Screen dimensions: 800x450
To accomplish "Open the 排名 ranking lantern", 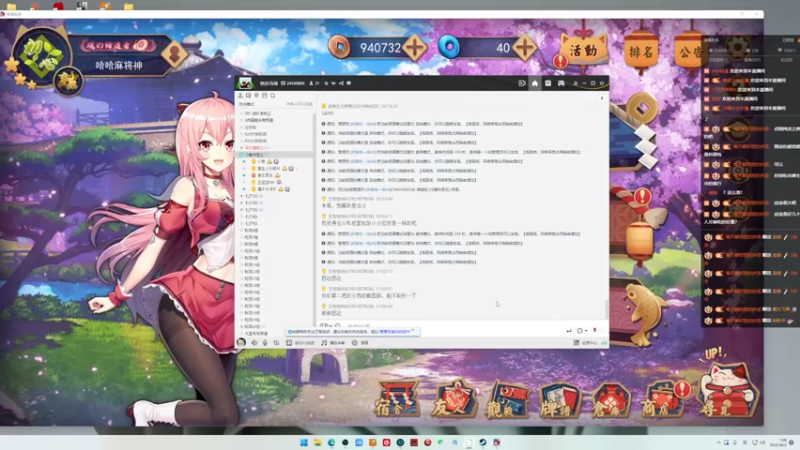I will [x=641, y=51].
